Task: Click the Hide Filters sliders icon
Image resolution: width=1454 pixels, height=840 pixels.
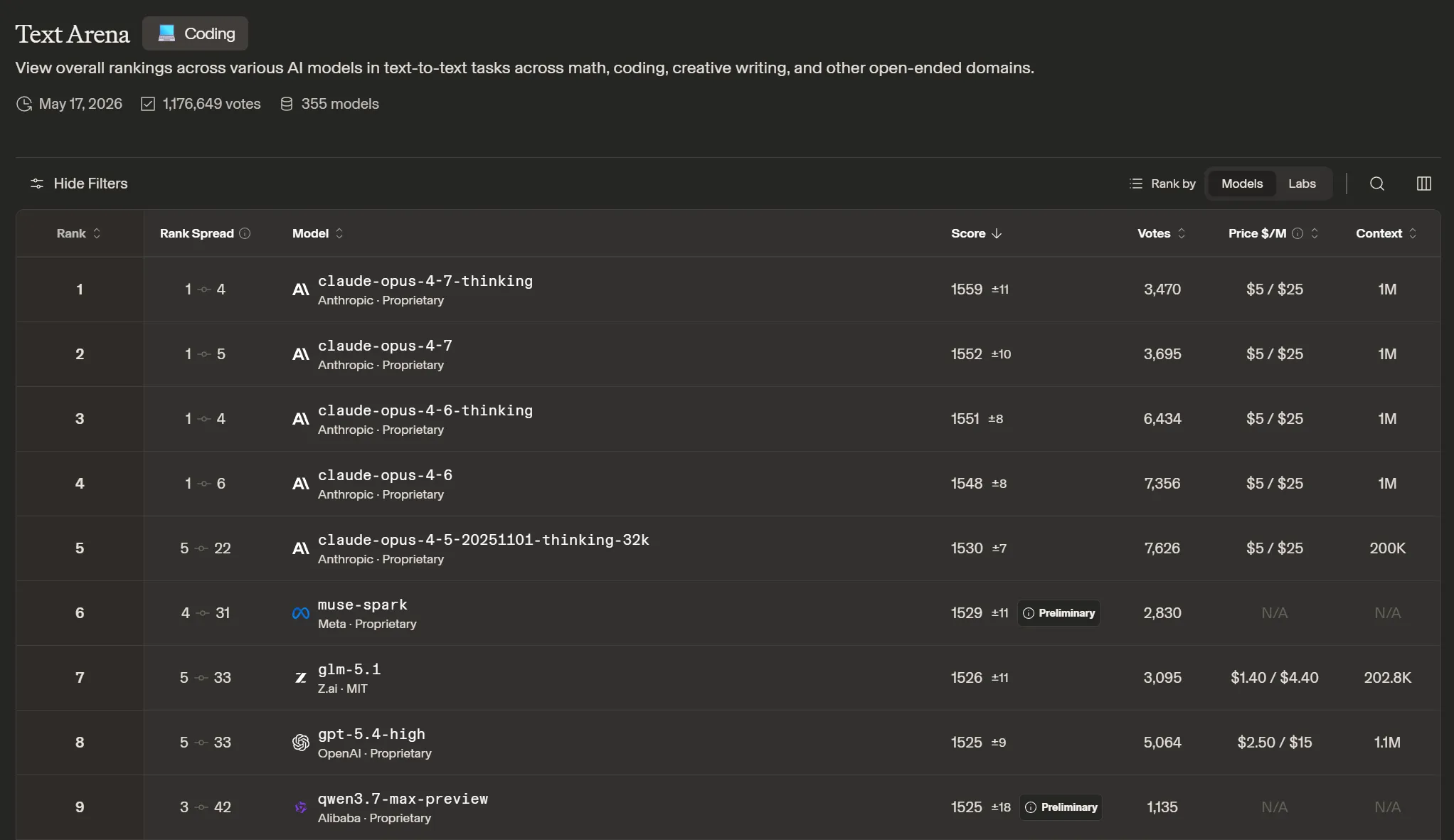Action: click(x=37, y=184)
